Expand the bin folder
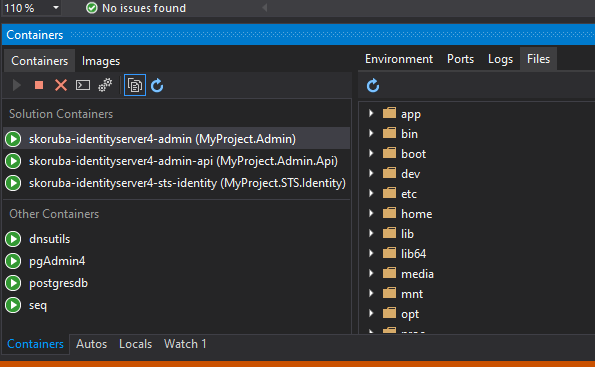The image size is (595, 367). [x=371, y=133]
